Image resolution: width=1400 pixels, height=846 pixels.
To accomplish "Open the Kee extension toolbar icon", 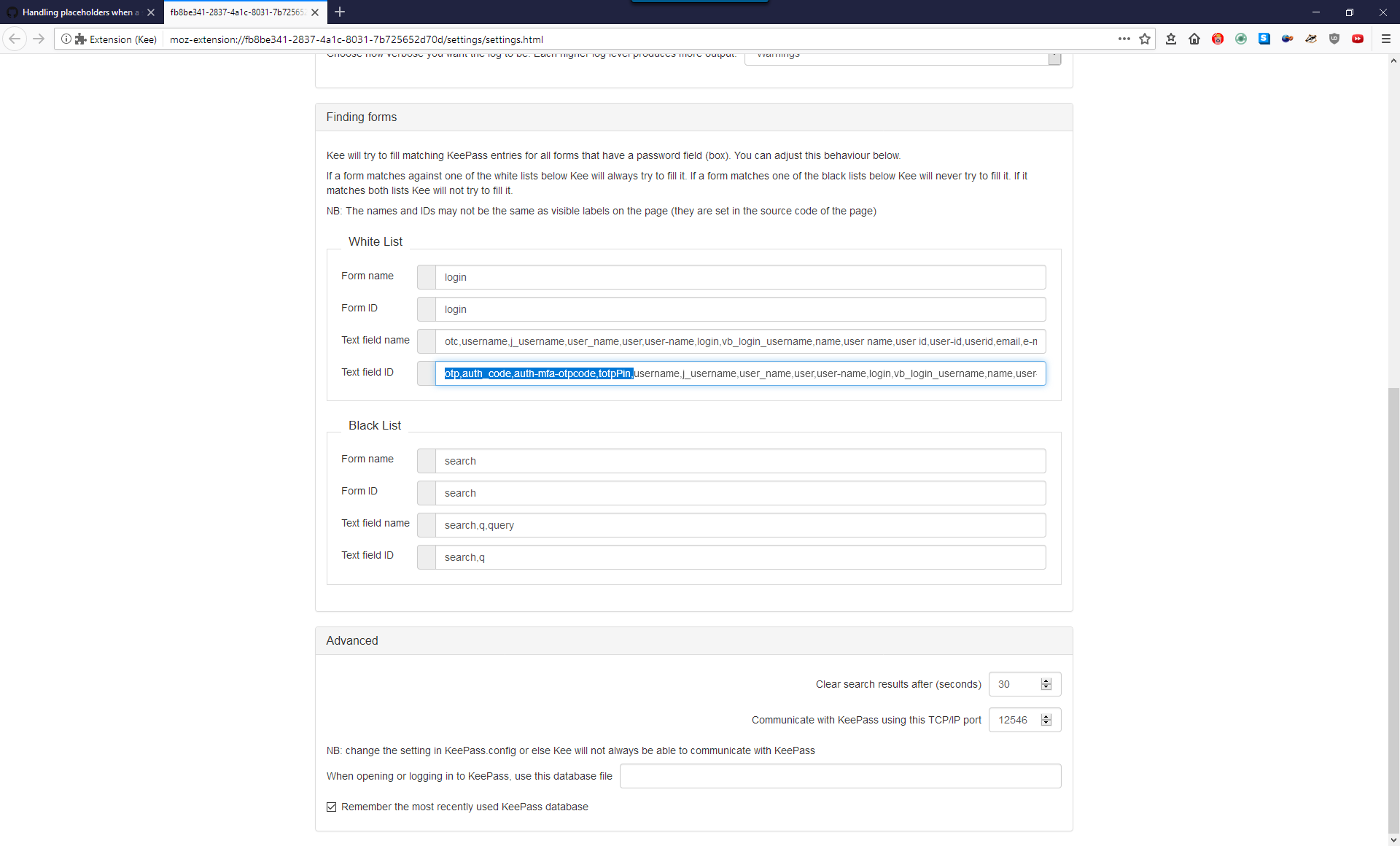I will click(1288, 39).
